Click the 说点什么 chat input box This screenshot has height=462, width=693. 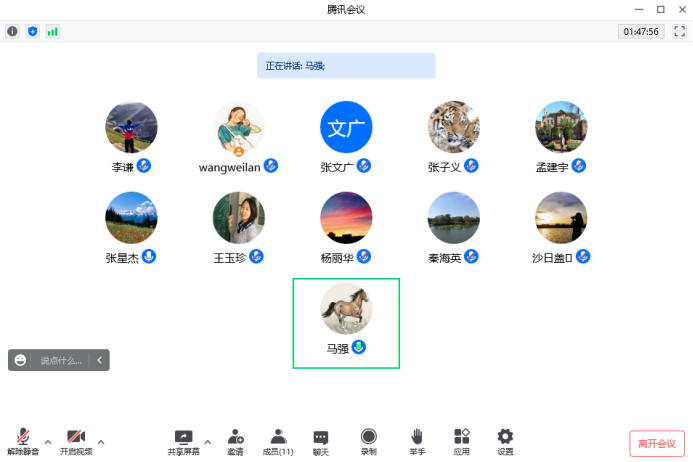pyautogui.click(x=62, y=360)
